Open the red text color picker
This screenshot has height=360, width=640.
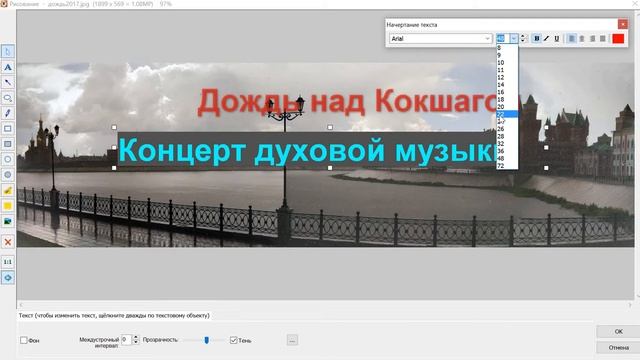618,38
